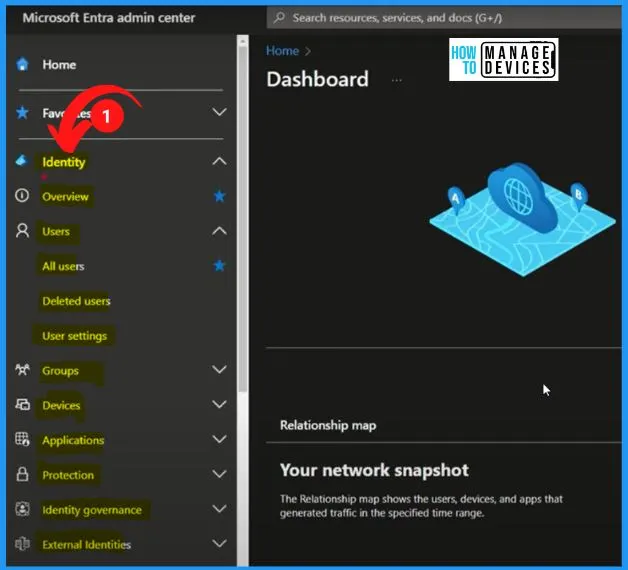This screenshot has height=570, width=628.
Task: Open User settings
Action: 75,336
